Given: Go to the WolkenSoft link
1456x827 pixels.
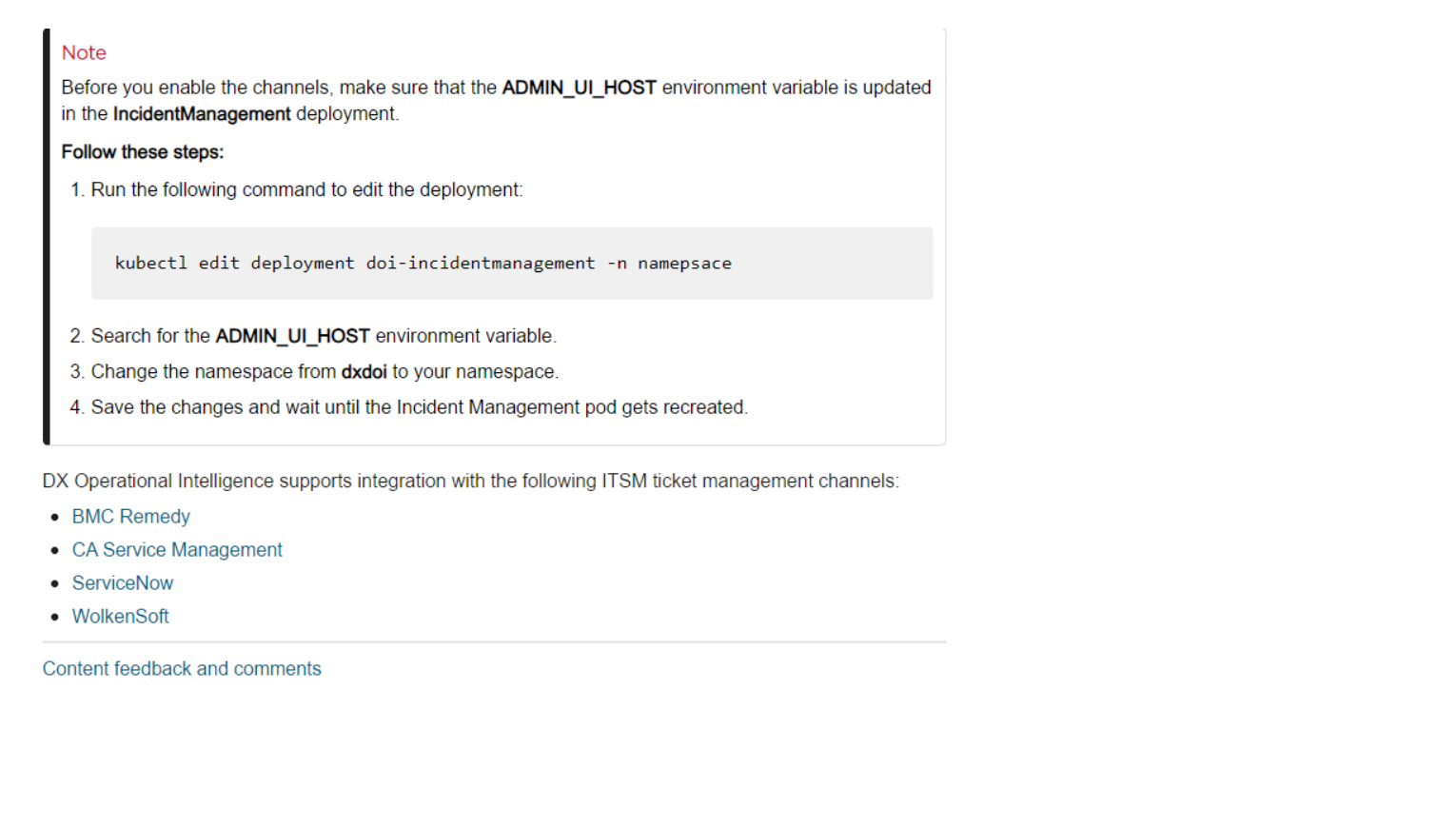Looking at the screenshot, I should point(120,617).
